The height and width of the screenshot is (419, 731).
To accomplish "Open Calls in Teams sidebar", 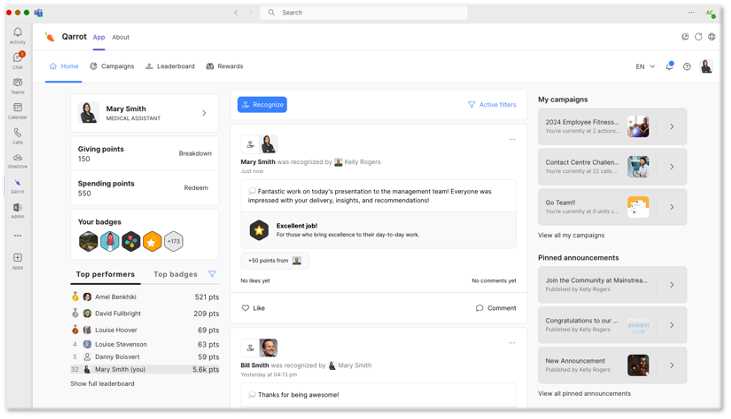I will pyautogui.click(x=18, y=136).
